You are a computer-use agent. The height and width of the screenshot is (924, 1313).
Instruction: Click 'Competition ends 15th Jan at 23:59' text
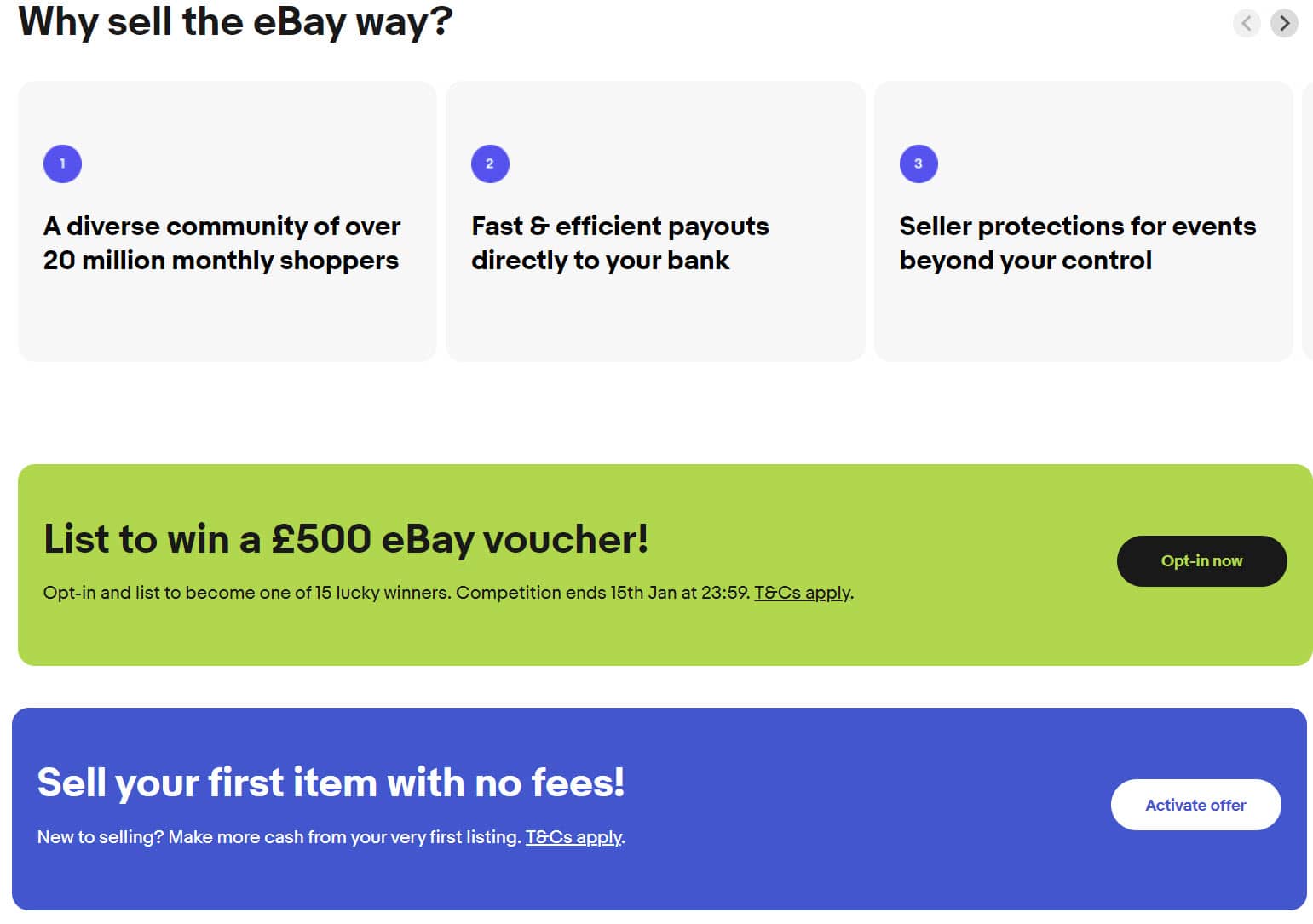coord(602,593)
